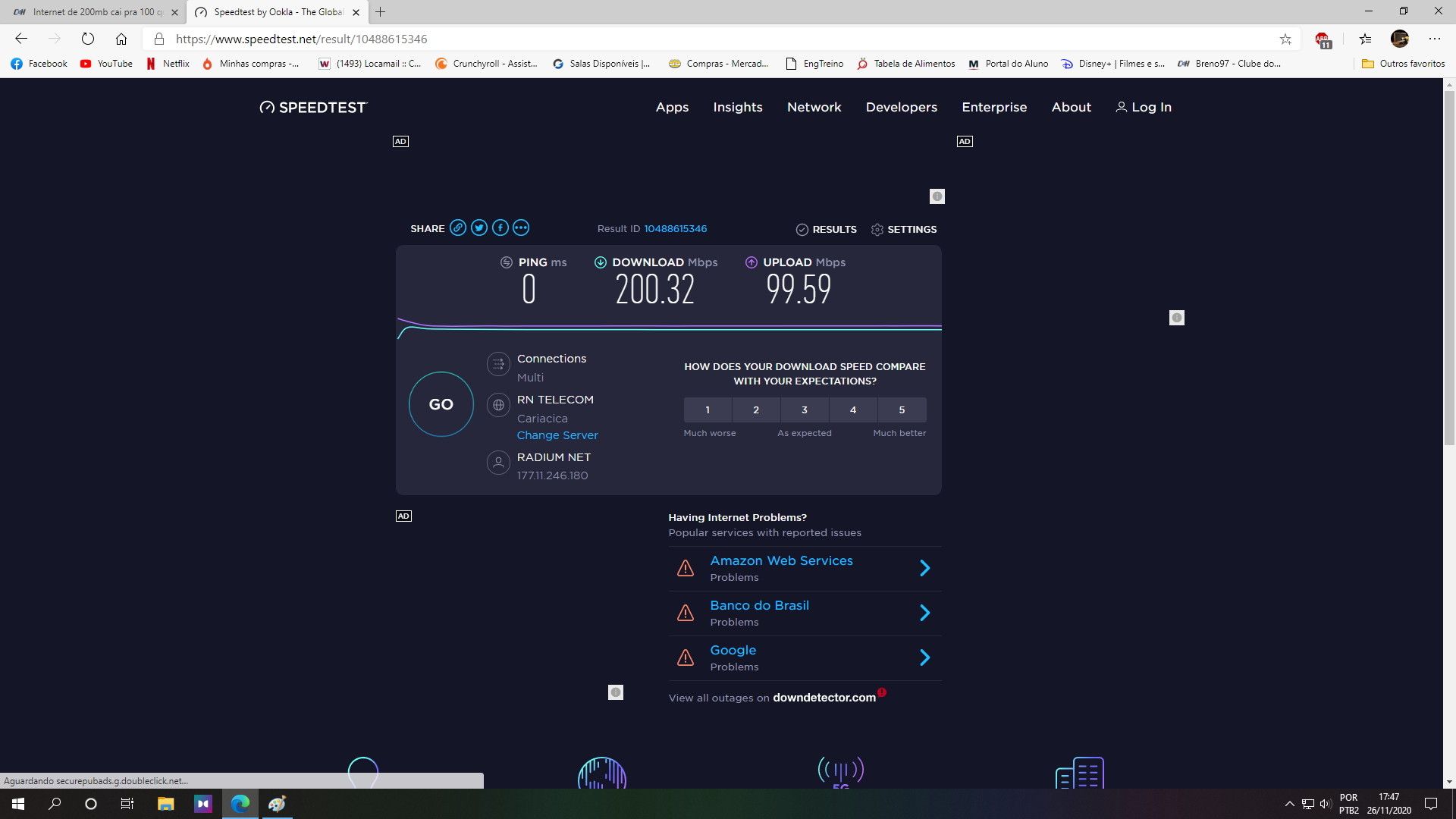Rate download speed as 1
The image size is (1456, 819).
pyautogui.click(x=708, y=410)
